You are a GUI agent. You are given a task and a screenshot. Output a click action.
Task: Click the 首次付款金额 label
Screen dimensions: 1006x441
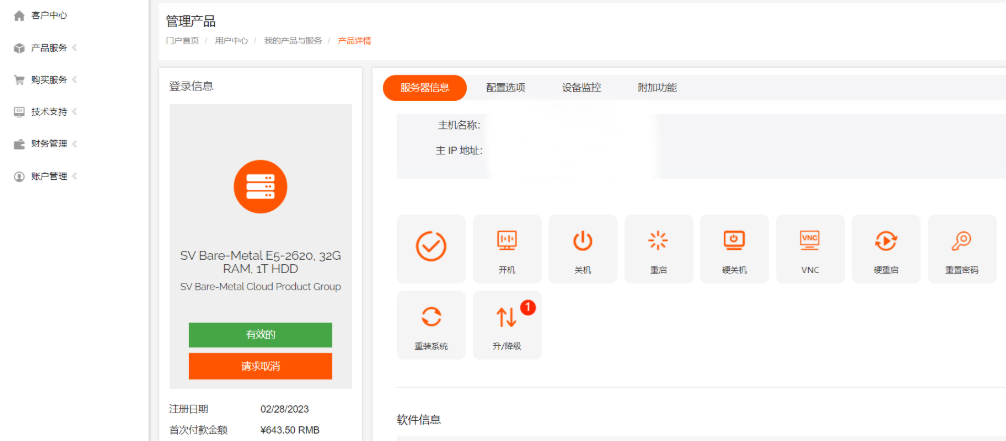tap(198, 430)
